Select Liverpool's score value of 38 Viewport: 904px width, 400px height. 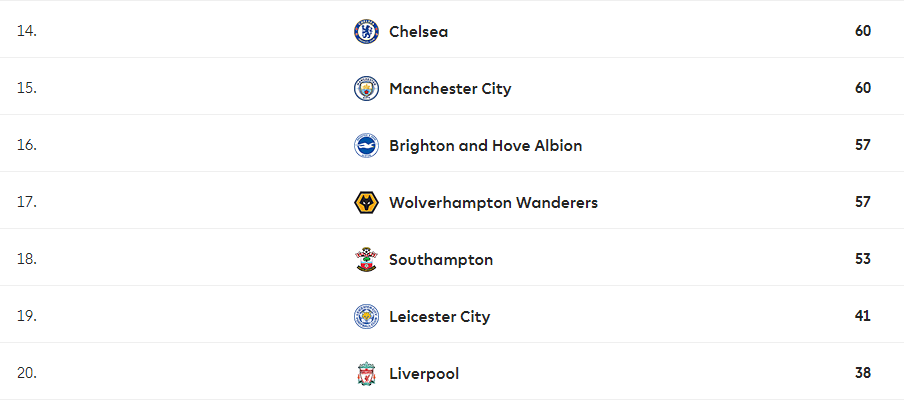pos(863,373)
